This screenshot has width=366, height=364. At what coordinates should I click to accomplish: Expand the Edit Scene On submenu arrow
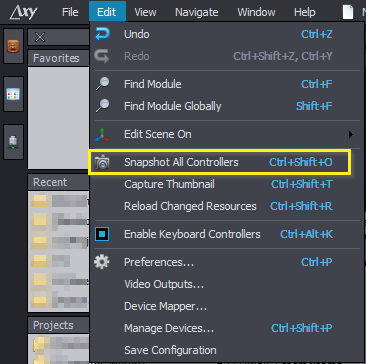[350, 135]
